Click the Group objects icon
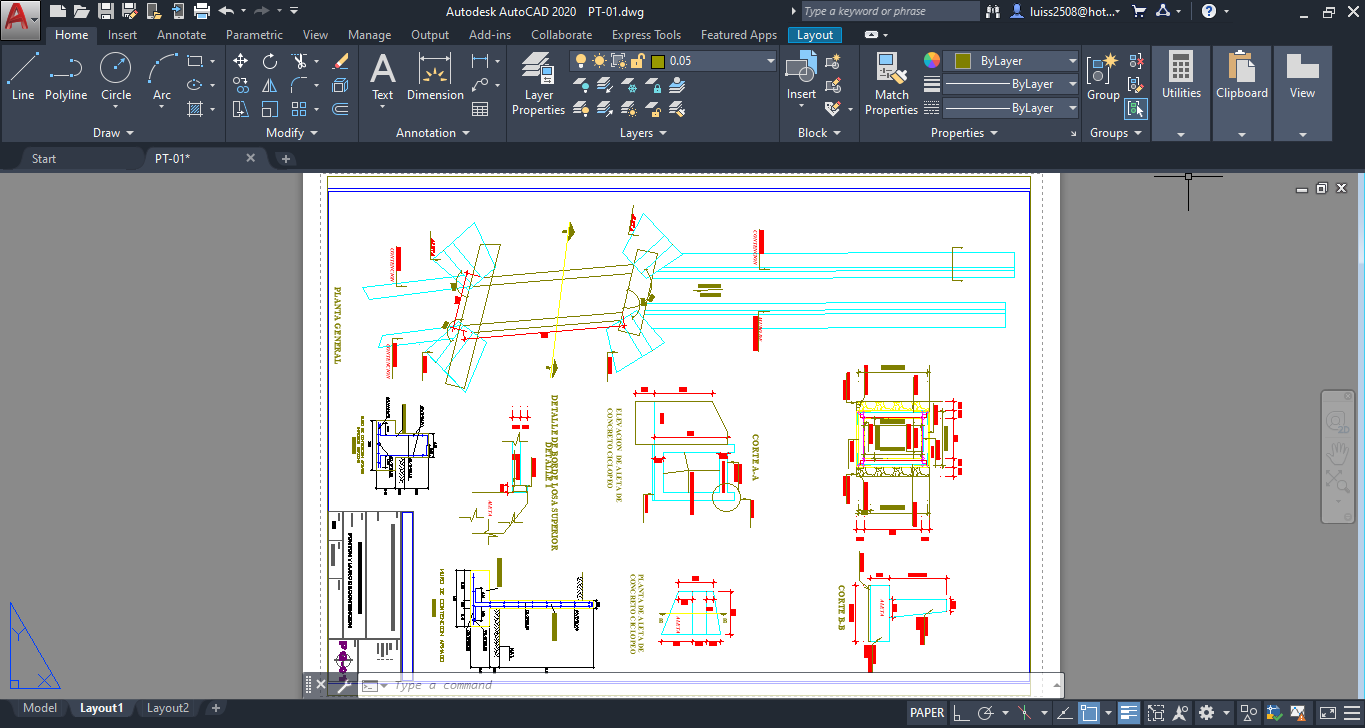The image size is (1365, 728). (x=1103, y=77)
